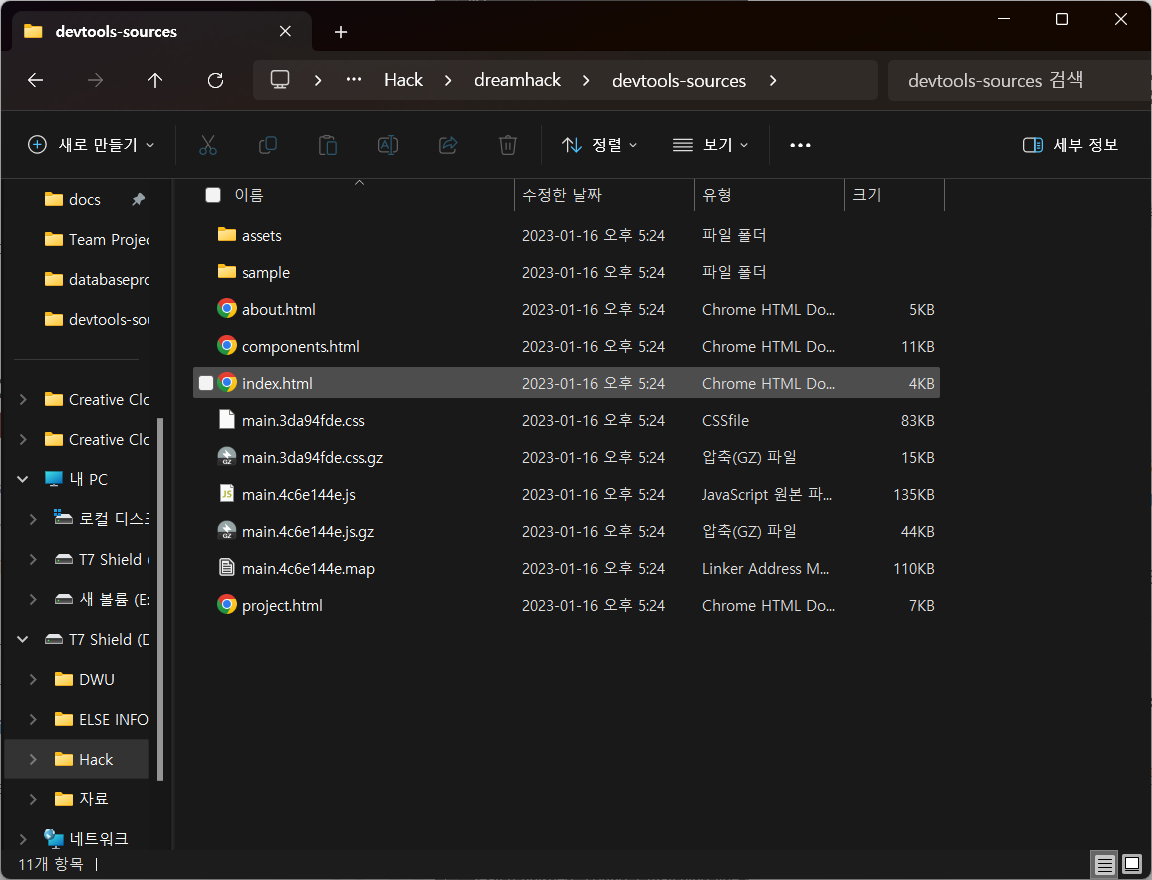
Task: Expand the Hack folder node
Action: click(x=33, y=759)
